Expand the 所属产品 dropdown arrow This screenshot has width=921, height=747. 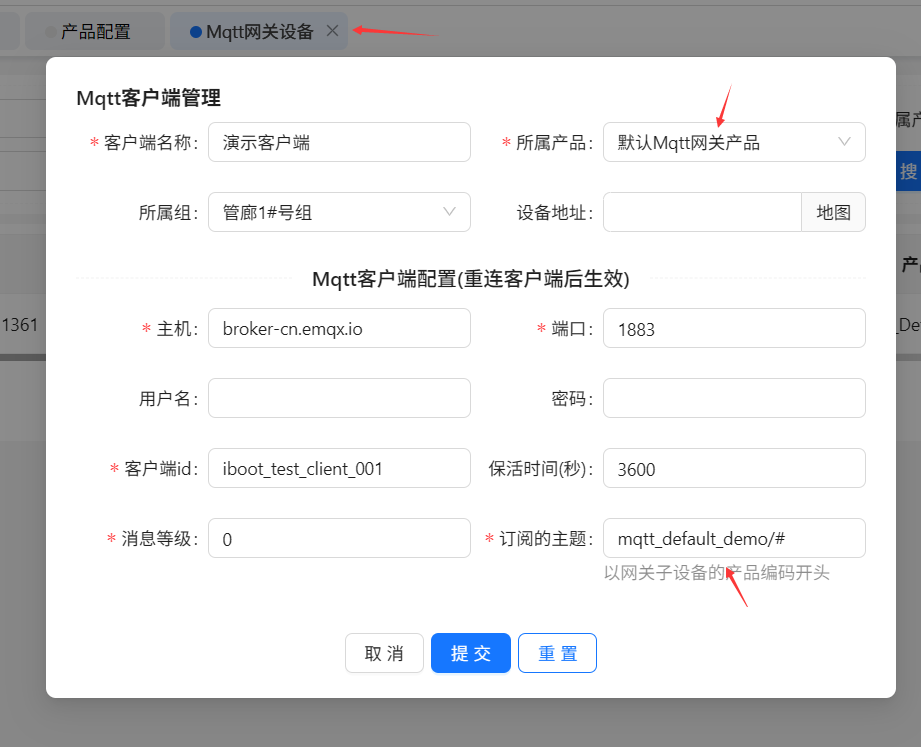coord(844,142)
